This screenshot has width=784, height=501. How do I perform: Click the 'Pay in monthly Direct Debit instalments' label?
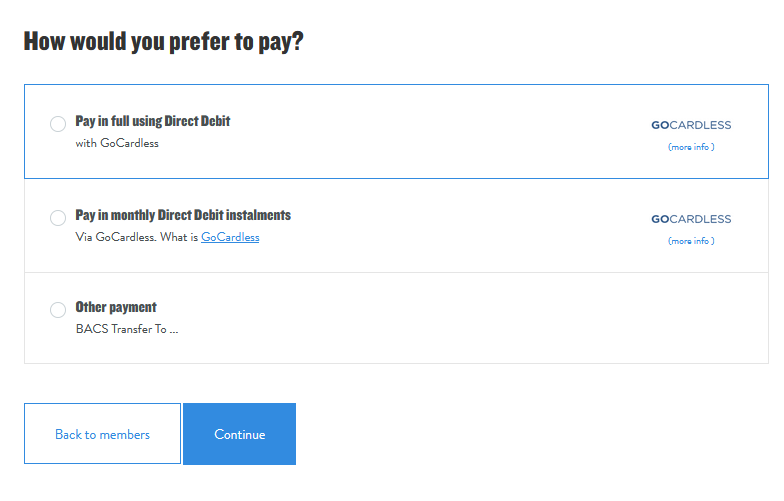(183, 215)
